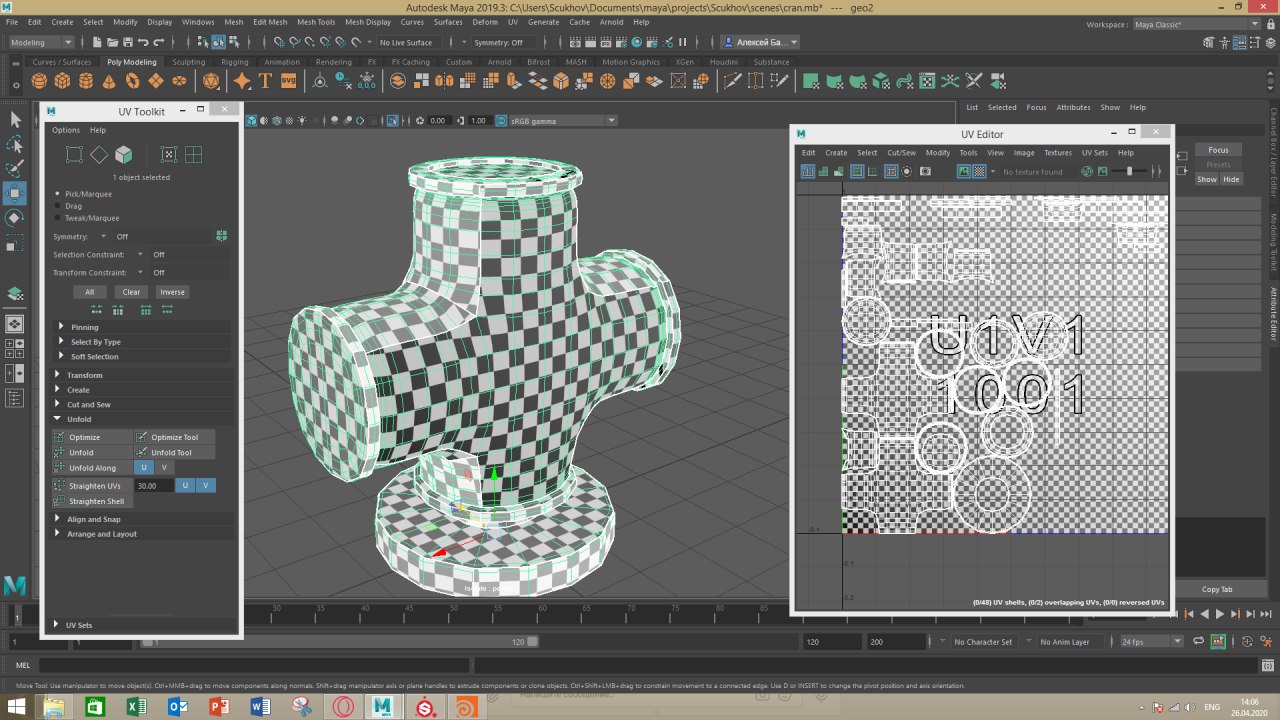Image resolution: width=1280 pixels, height=720 pixels.
Task: Toggle the wireframe display icon in UV Editor
Action: pyautogui.click(x=807, y=172)
